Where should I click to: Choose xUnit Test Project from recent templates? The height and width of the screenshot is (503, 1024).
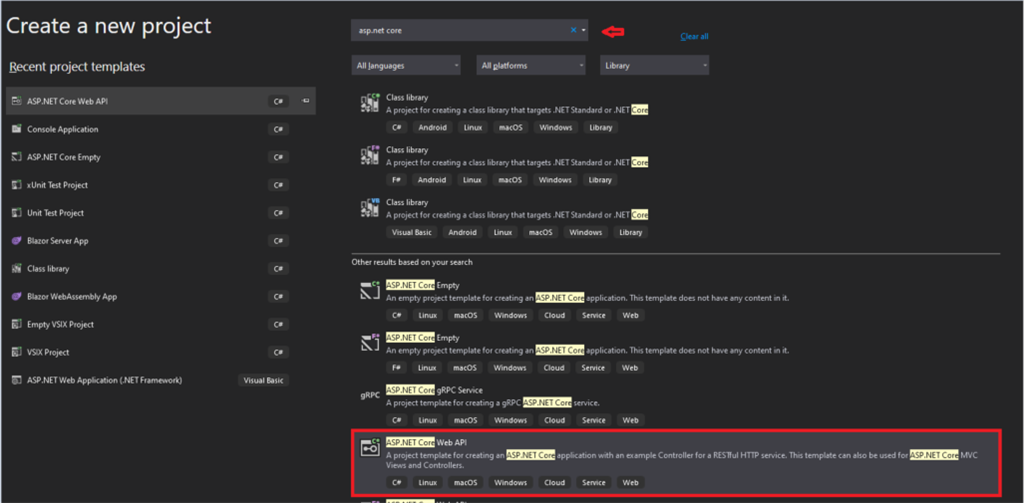[161, 185]
